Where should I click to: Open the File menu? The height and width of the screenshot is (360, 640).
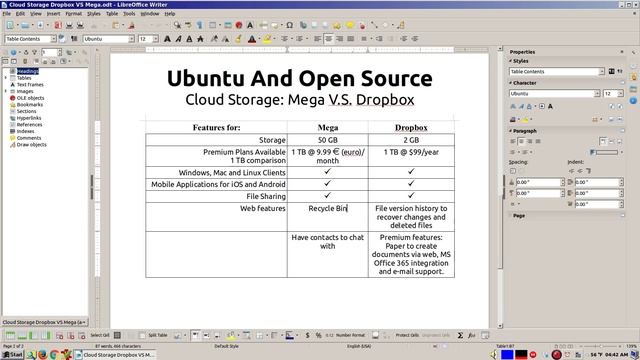pos(7,13)
